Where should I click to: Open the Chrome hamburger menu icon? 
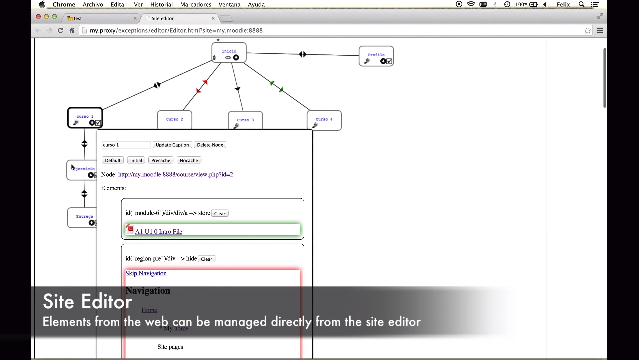(x=600, y=31)
